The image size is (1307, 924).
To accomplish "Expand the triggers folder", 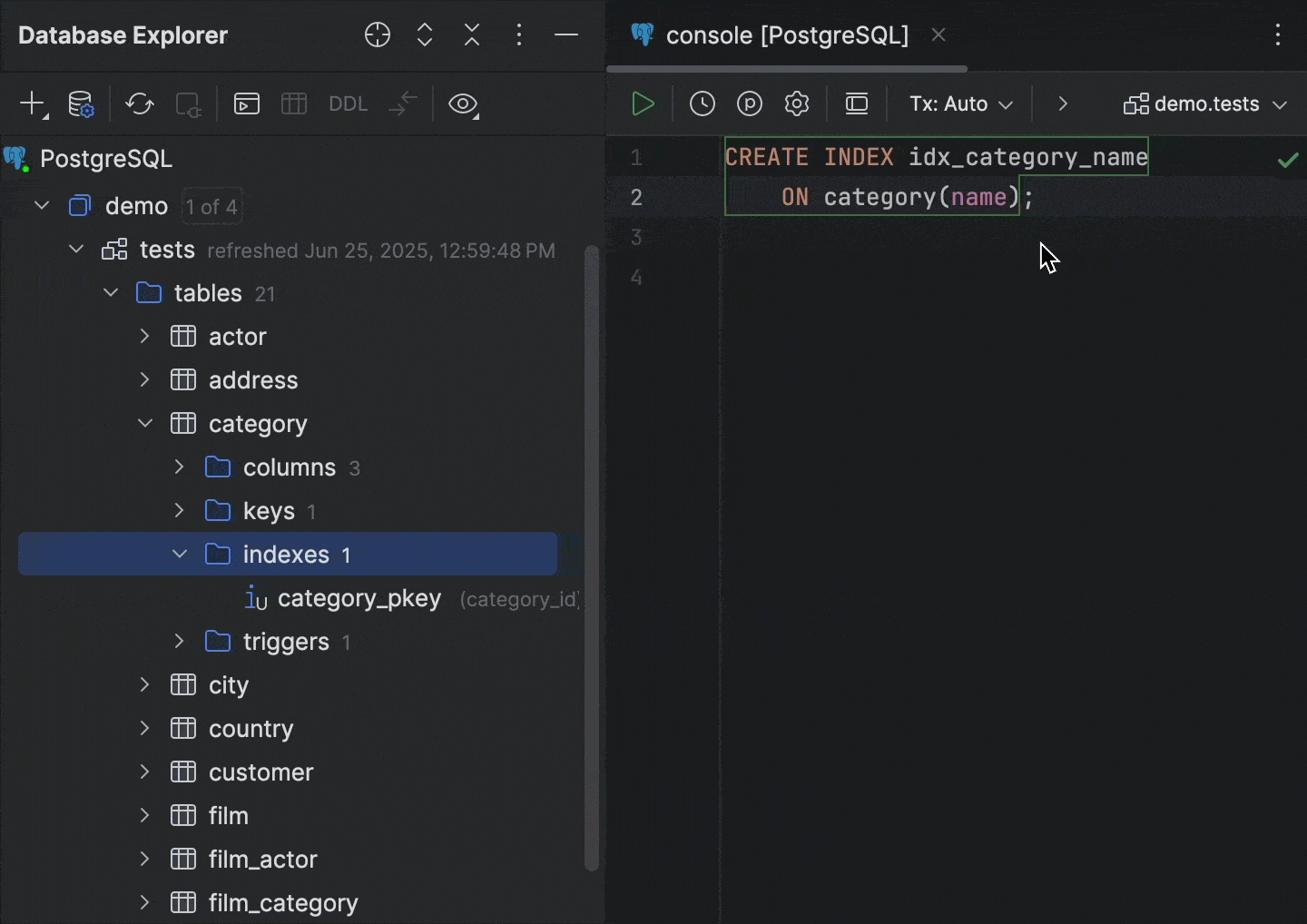I will click(x=180, y=642).
